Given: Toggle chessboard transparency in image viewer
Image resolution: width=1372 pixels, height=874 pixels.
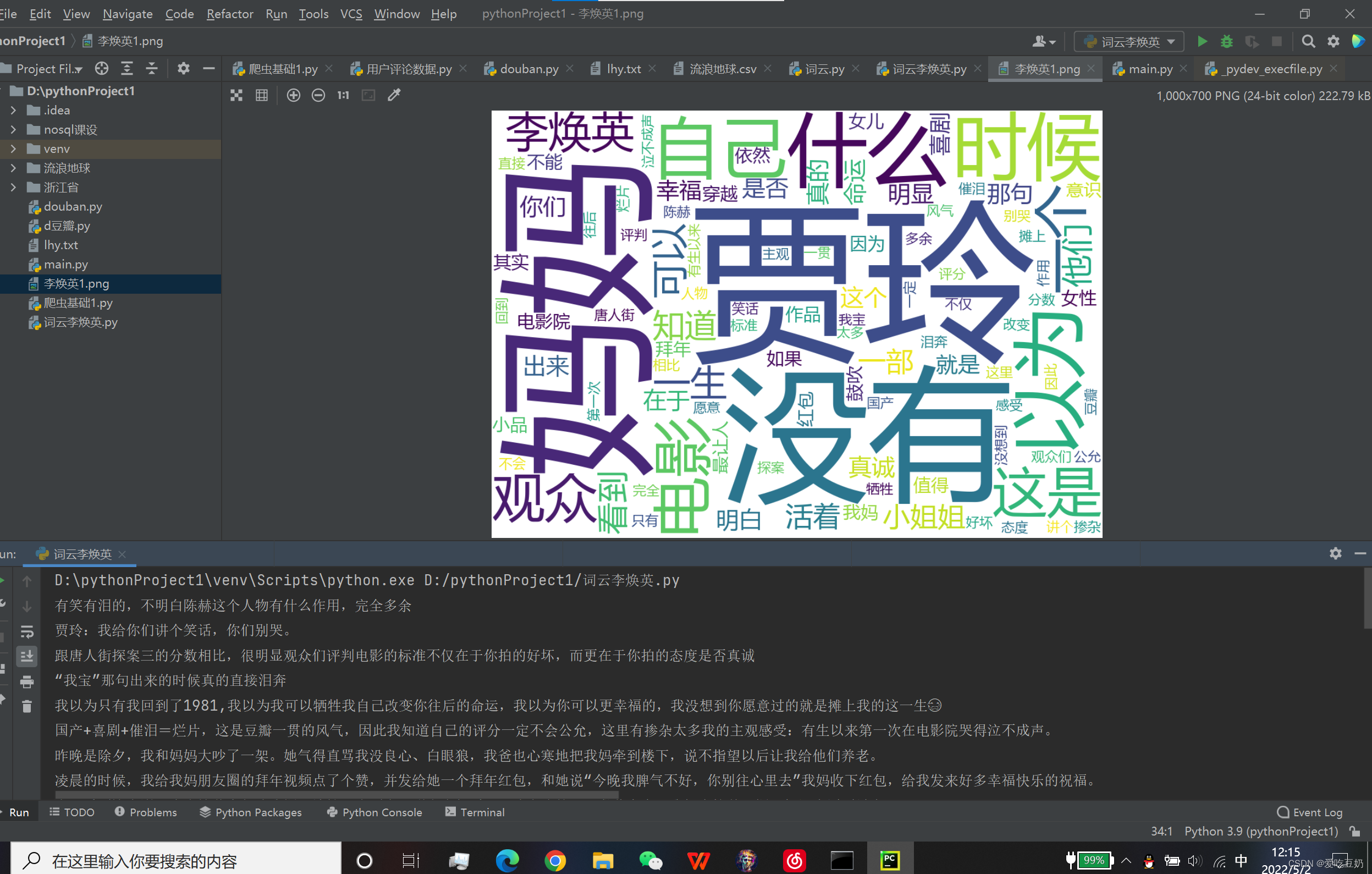Looking at the screenshot, I should pyautogui.click(x=236, y=95).
